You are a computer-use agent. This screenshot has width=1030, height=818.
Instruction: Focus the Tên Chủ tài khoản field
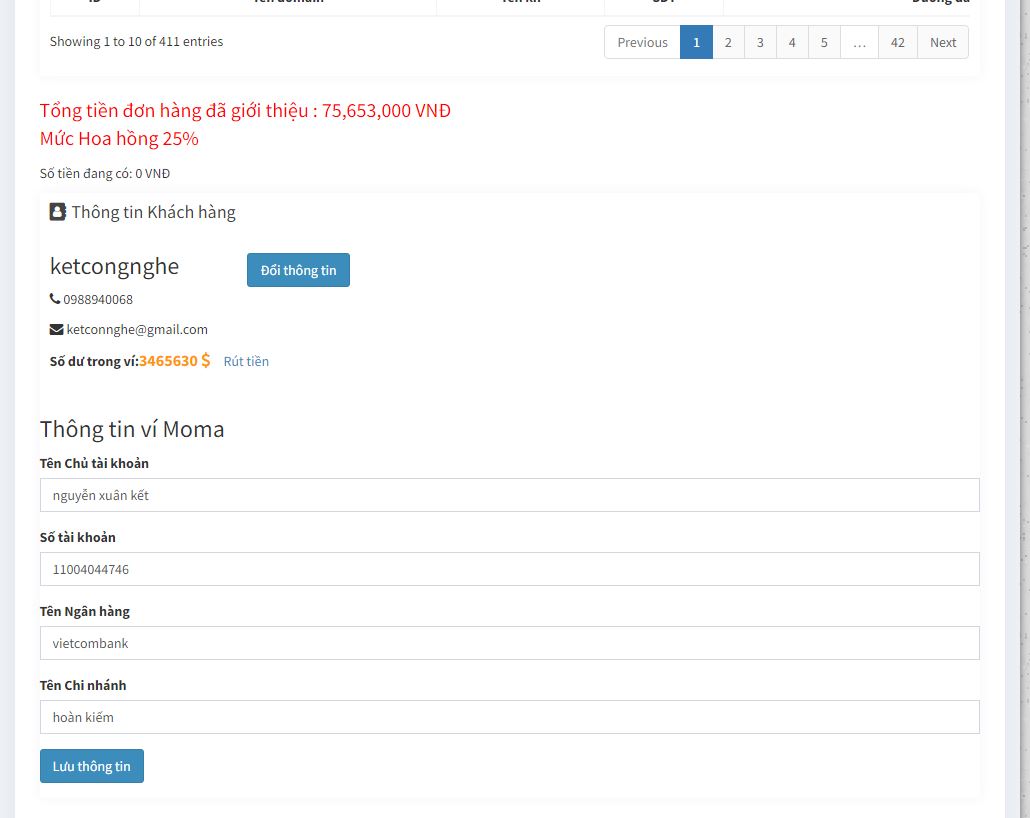pyautogui.click(x=509, y=495)
